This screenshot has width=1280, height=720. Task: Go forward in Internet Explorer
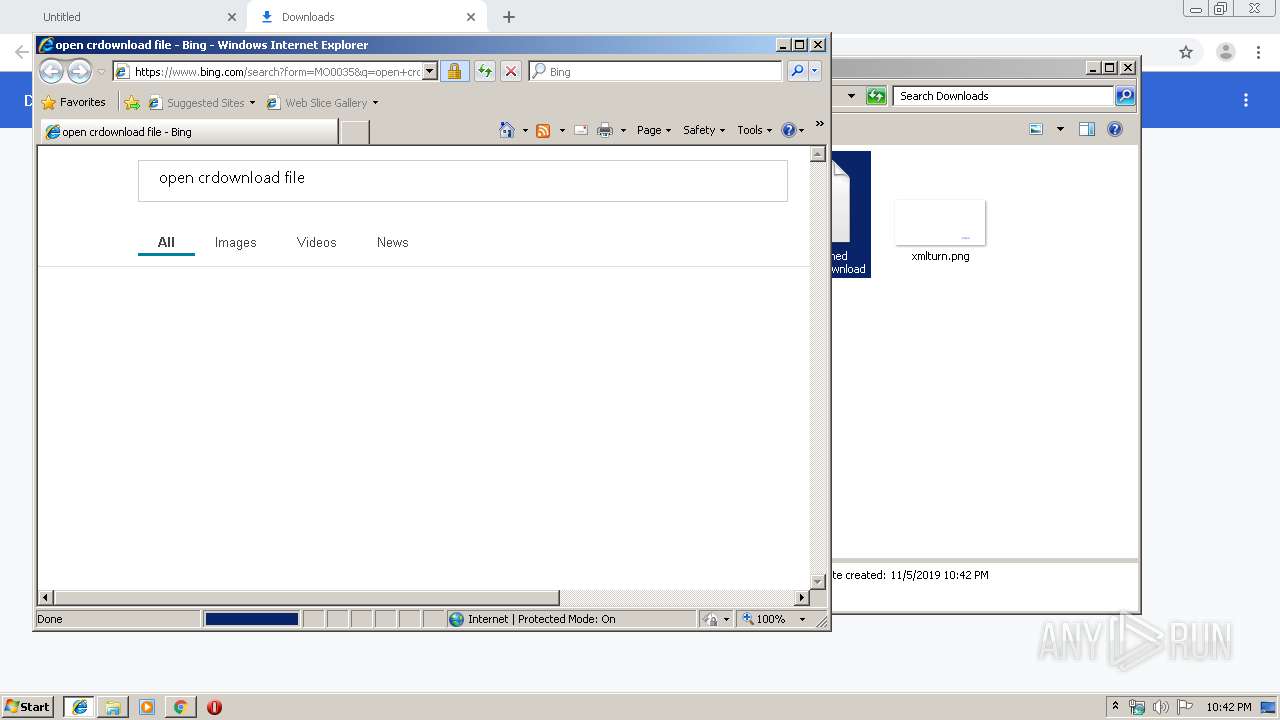[x=79, y=71]
